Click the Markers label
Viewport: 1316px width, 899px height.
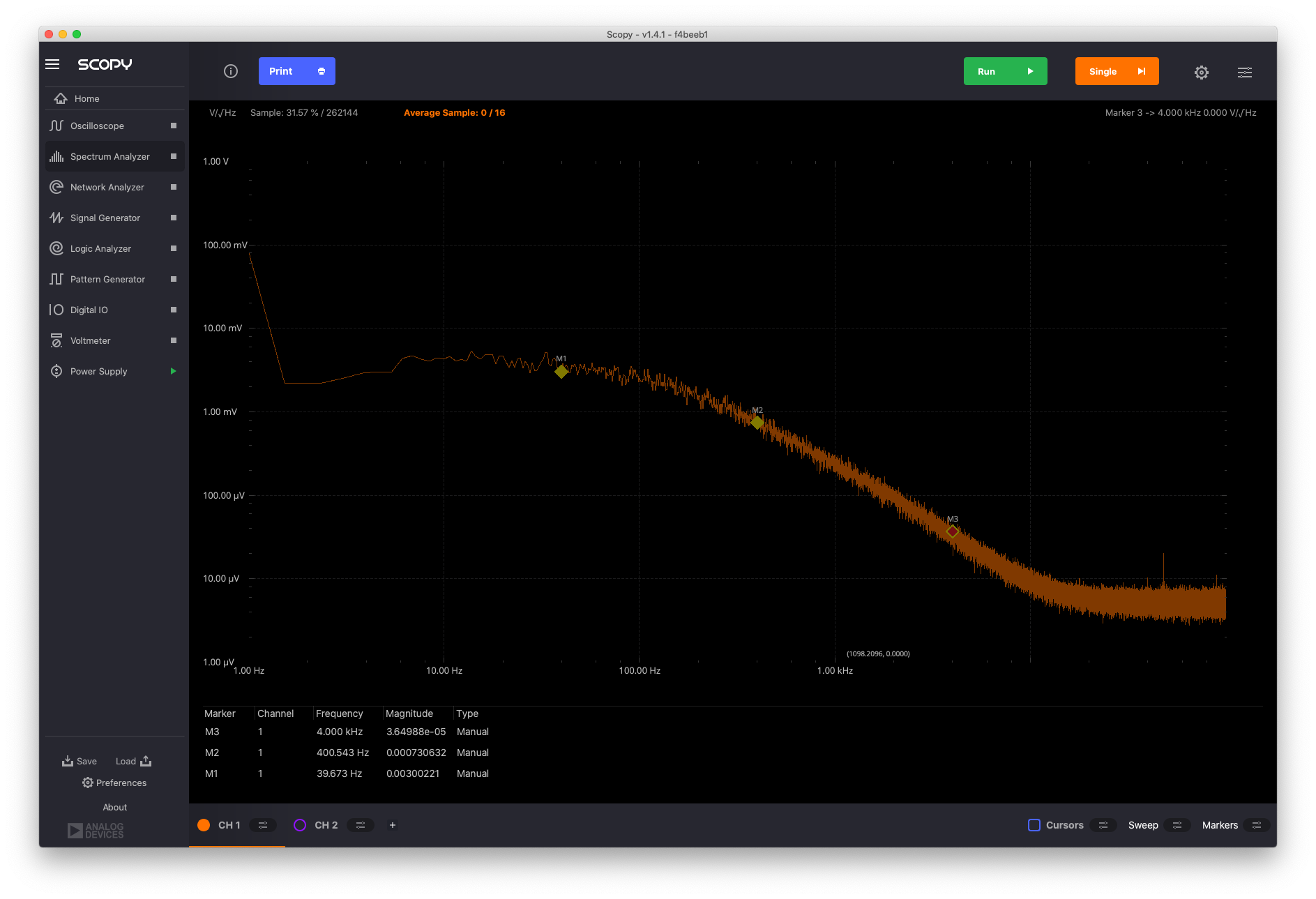1220,825
